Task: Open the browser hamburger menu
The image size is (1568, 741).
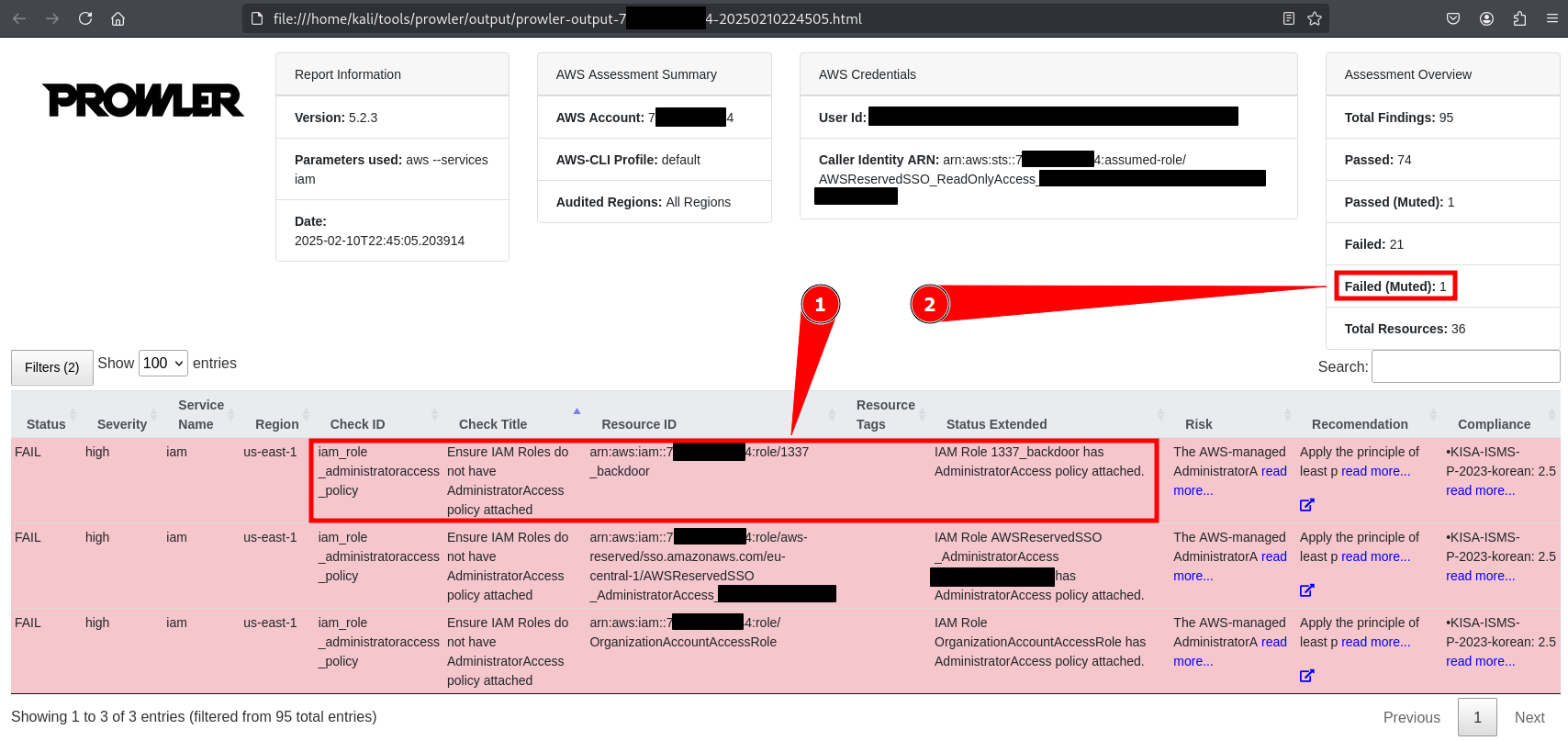Action: pyautogui.click(x=1552, y=18)
